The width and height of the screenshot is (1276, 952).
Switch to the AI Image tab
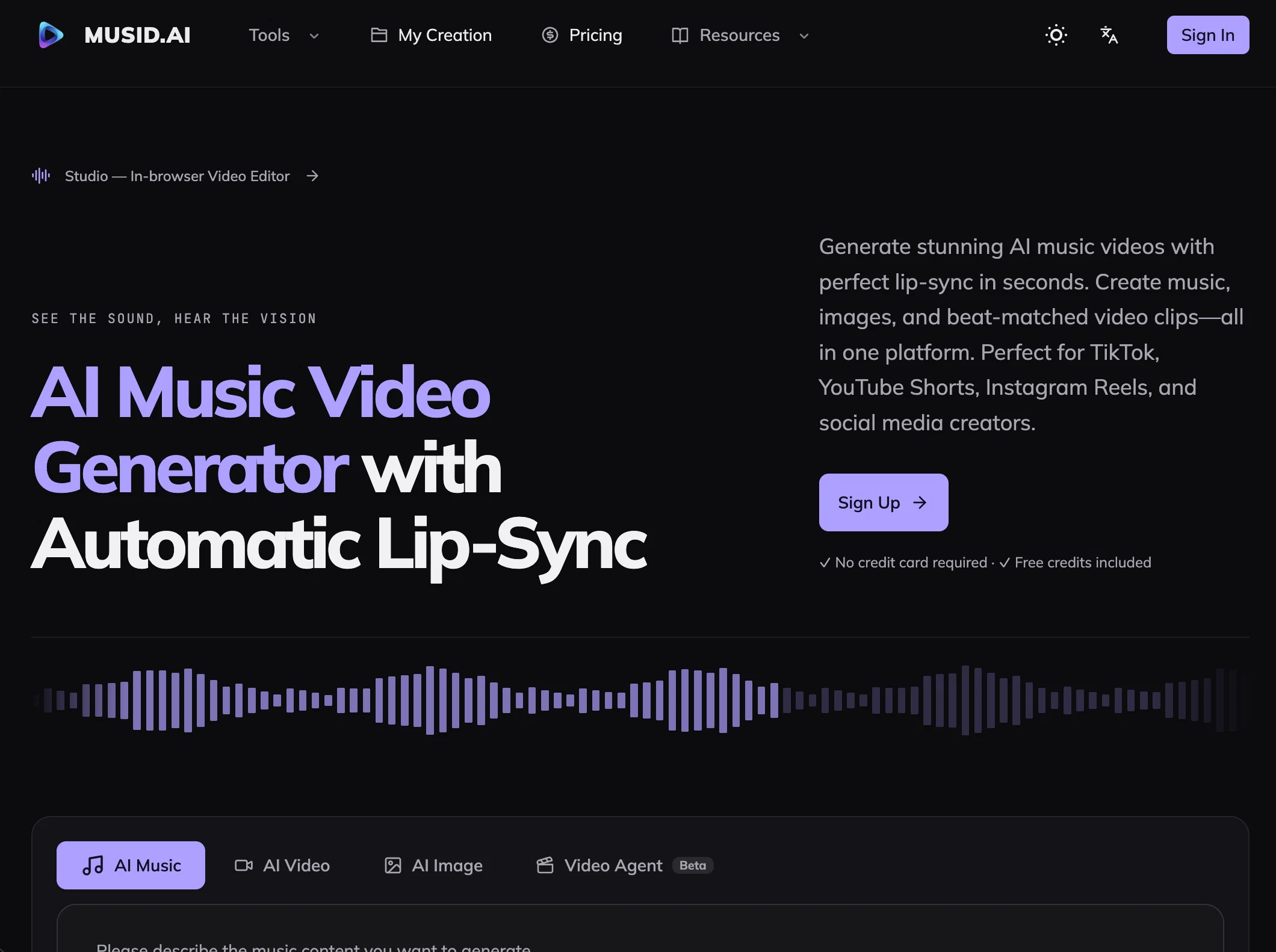point(433,865)
